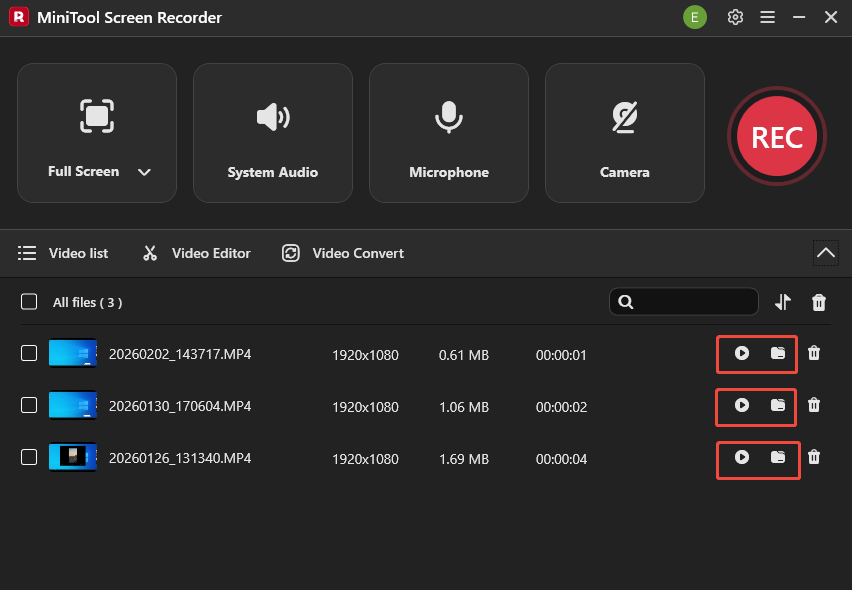Open the Video Editor
Viewport: 852px width, 590px height.
[196, 253]
